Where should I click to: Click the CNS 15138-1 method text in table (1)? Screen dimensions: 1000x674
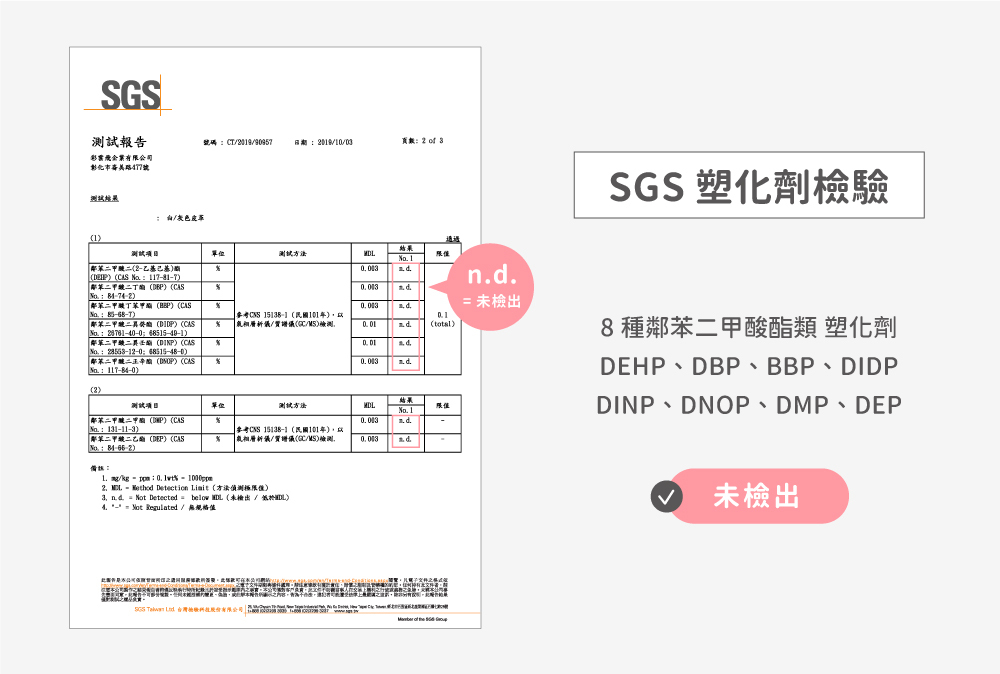point(290,319)
